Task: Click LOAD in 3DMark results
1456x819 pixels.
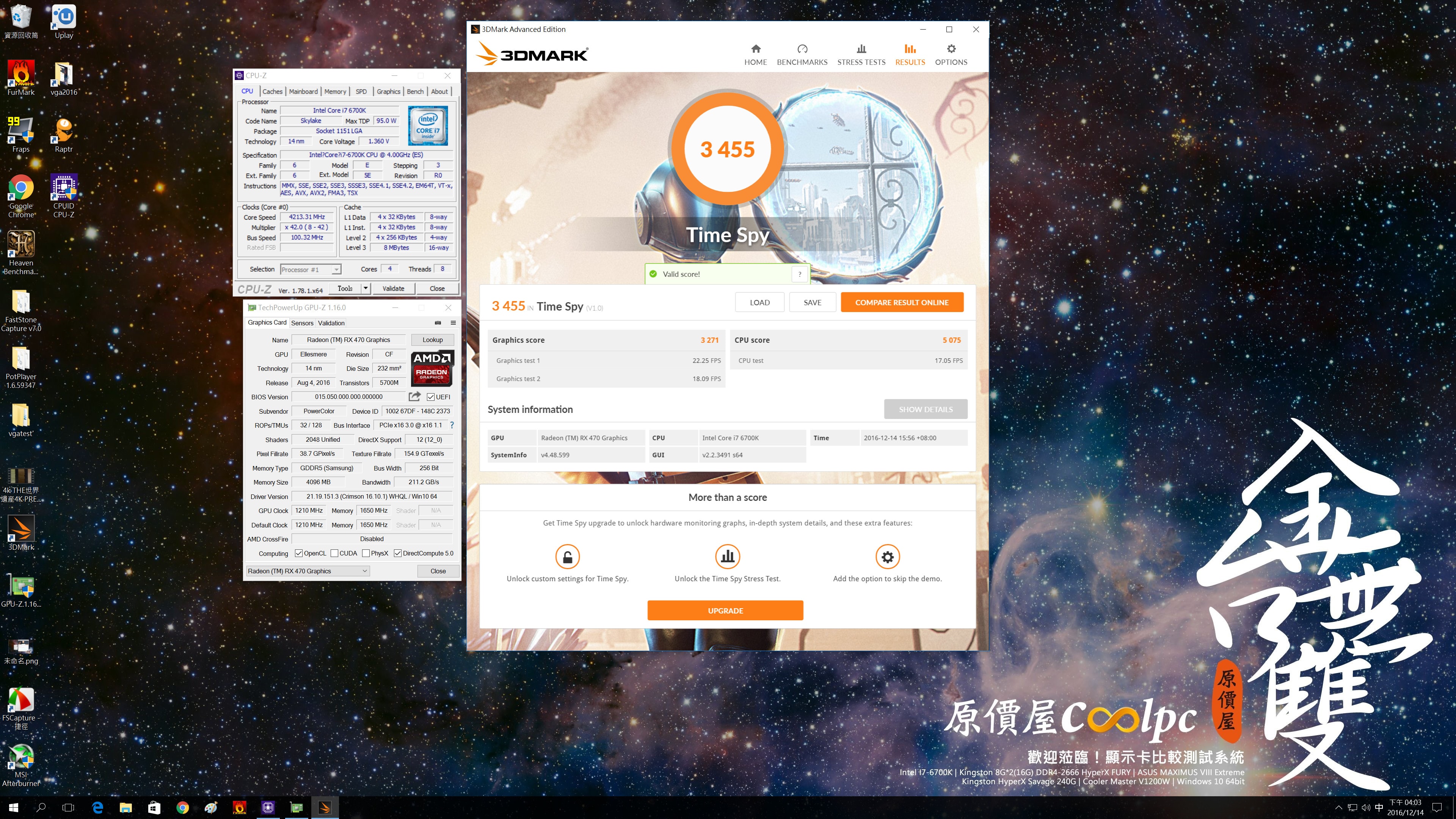Action: [x=759, y=303]
